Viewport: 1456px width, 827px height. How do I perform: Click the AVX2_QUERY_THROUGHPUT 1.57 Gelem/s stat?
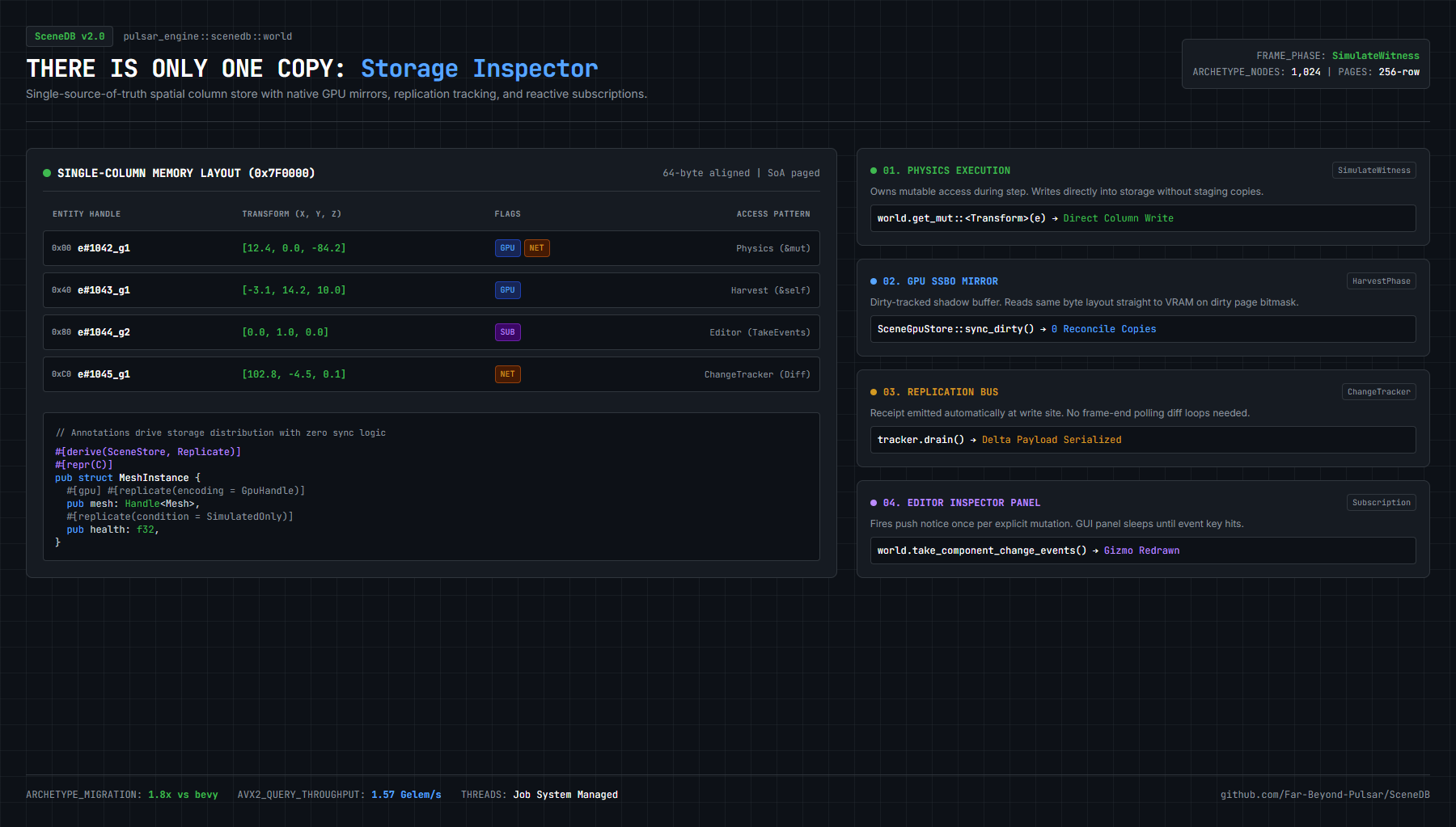340,795
